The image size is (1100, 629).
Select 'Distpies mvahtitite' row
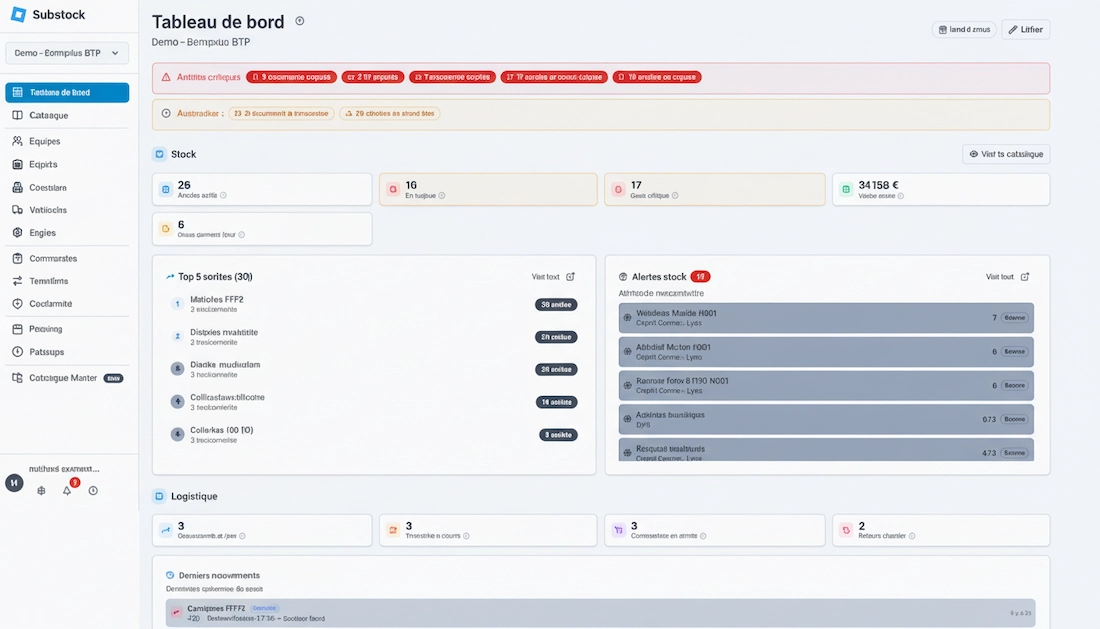coord(374,337)
